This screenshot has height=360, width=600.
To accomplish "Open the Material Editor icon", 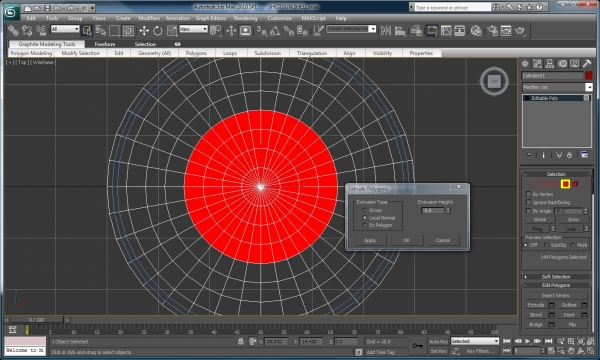I will 476,30.
